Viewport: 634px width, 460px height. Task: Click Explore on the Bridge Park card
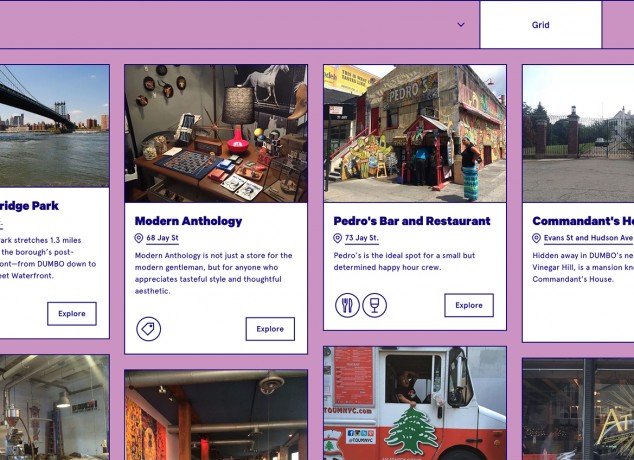click(x=72, y=314)
